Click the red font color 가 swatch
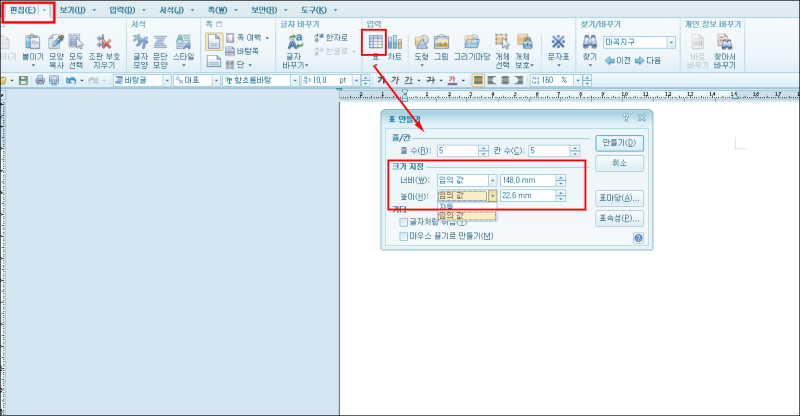The image size is (800, 416). (452, 80)
